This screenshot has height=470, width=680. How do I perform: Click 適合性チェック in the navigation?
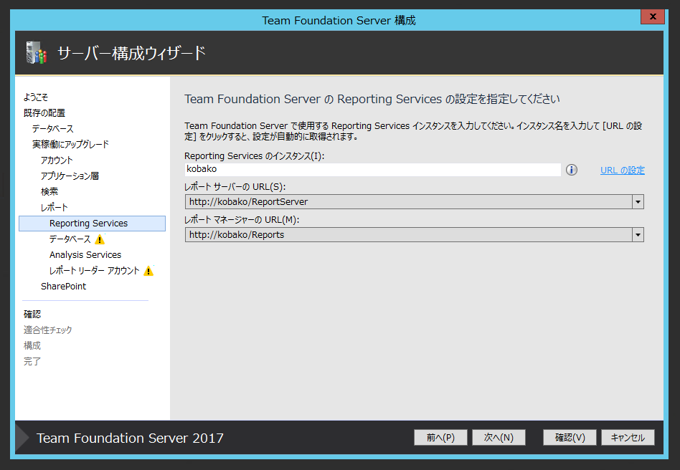(x=48, y=330)
